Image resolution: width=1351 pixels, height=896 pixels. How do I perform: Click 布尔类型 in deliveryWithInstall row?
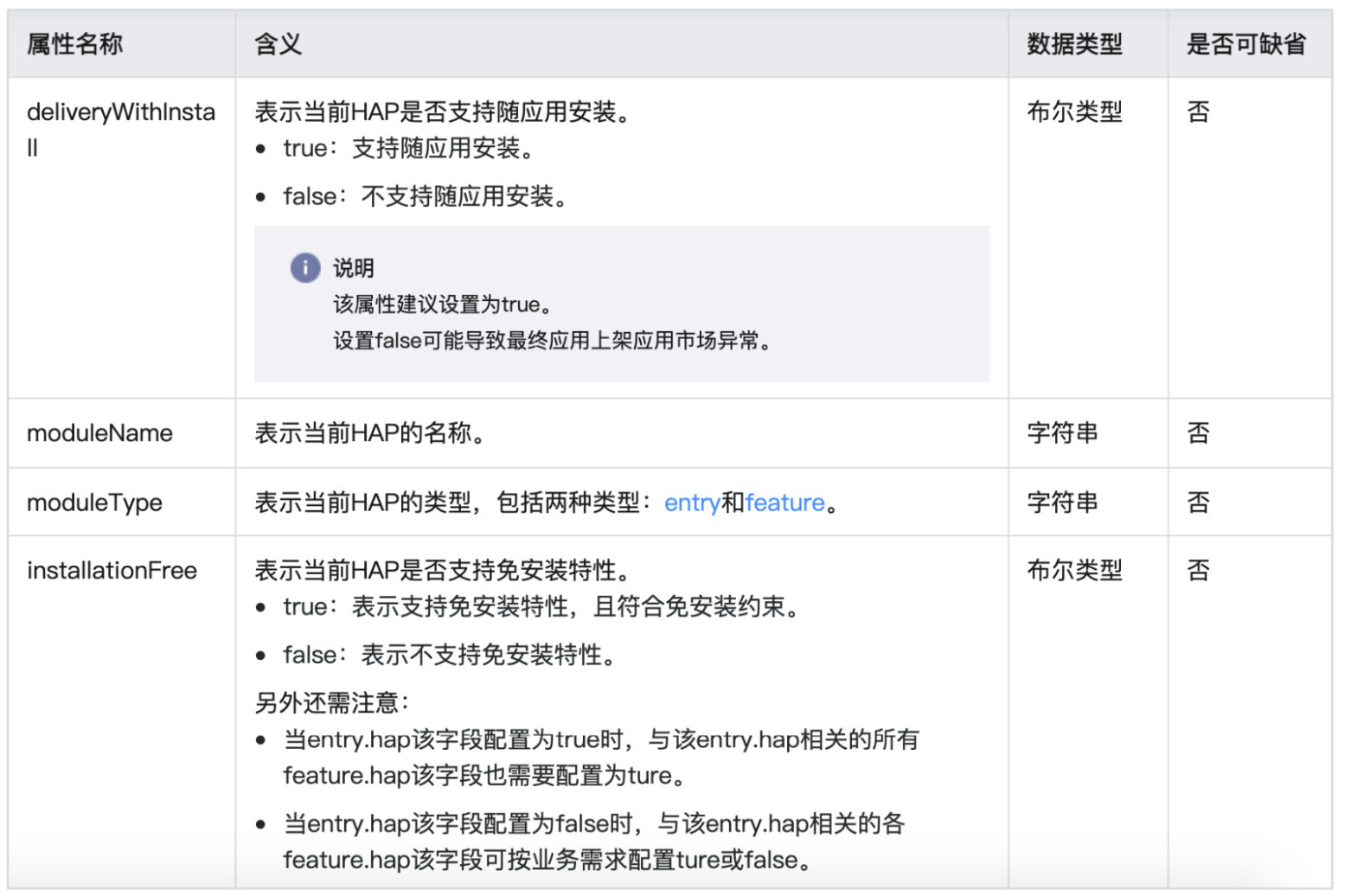(1074, 112)
